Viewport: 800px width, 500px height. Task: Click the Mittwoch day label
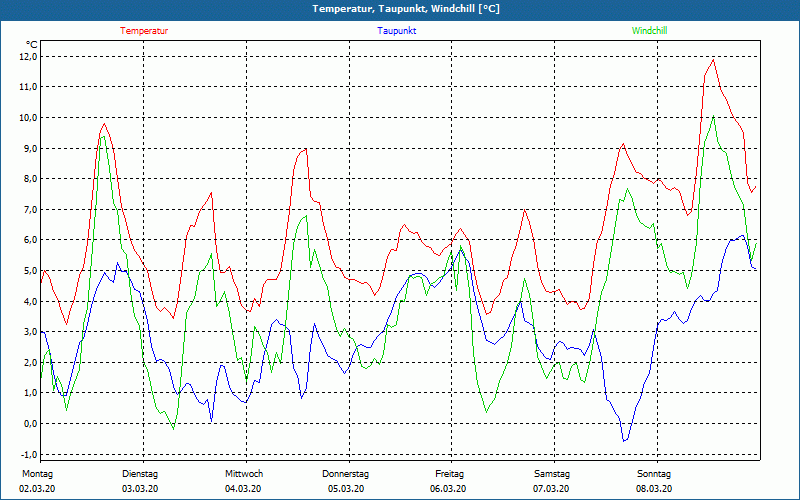tap(244, 474)
